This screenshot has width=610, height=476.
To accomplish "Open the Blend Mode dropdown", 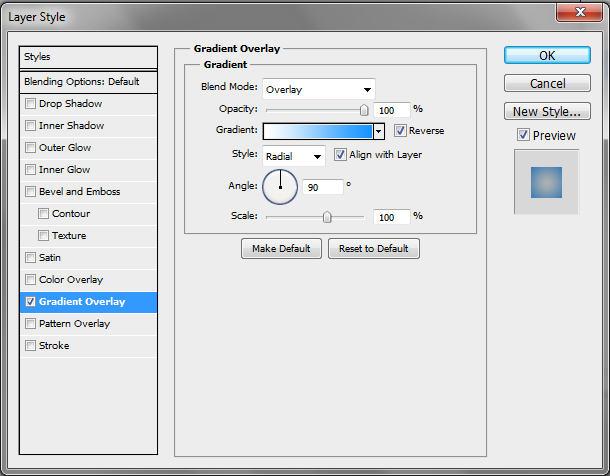I will pos(319,90).
